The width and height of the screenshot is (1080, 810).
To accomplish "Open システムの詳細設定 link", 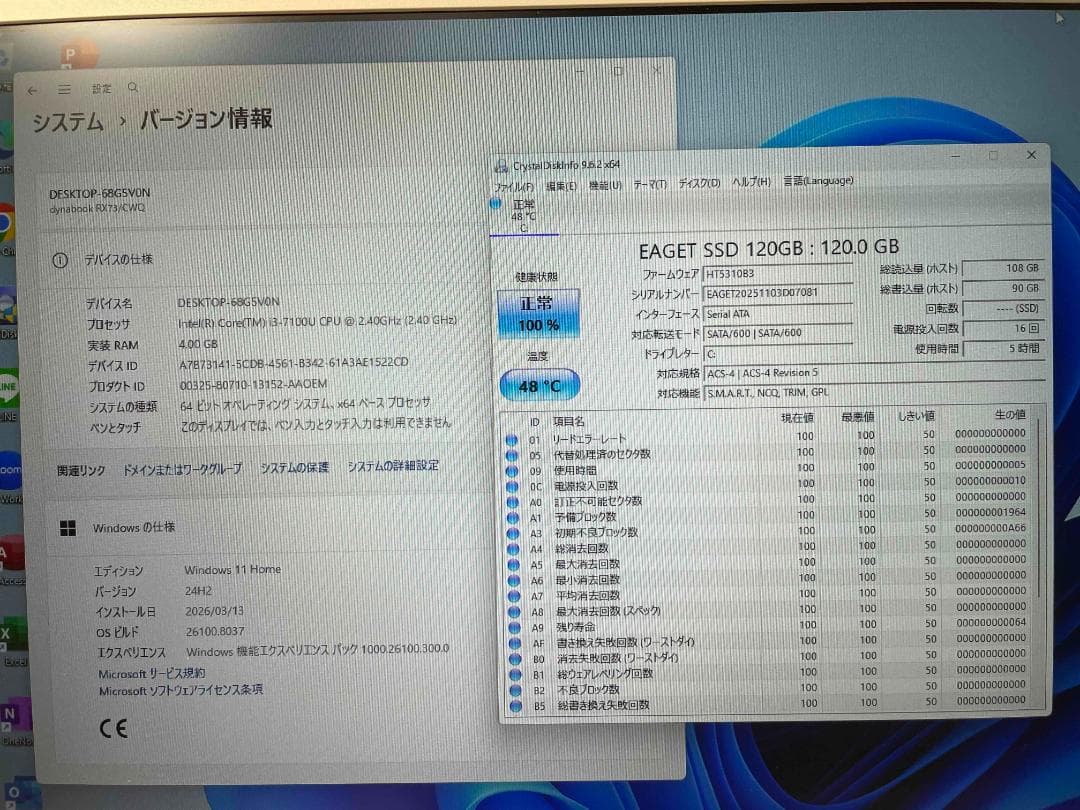I will click(x=393, y=466).
